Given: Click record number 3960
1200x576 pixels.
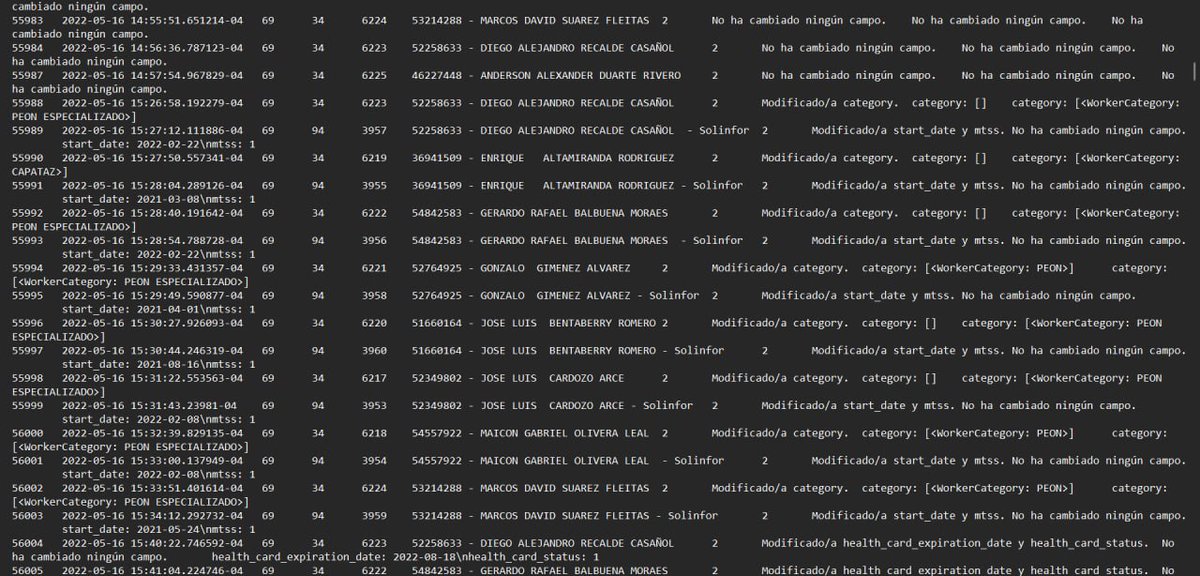Looking at the screenshot, I should click(x=374, y=350).
